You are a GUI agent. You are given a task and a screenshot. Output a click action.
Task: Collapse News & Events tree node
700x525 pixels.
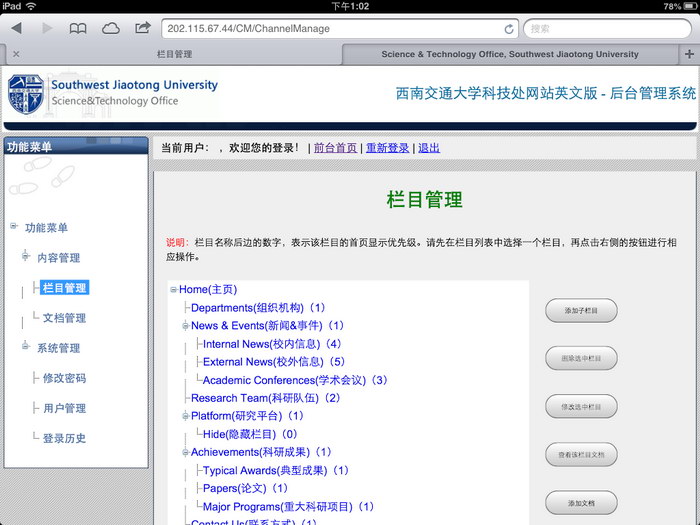[x=186, y=326]
